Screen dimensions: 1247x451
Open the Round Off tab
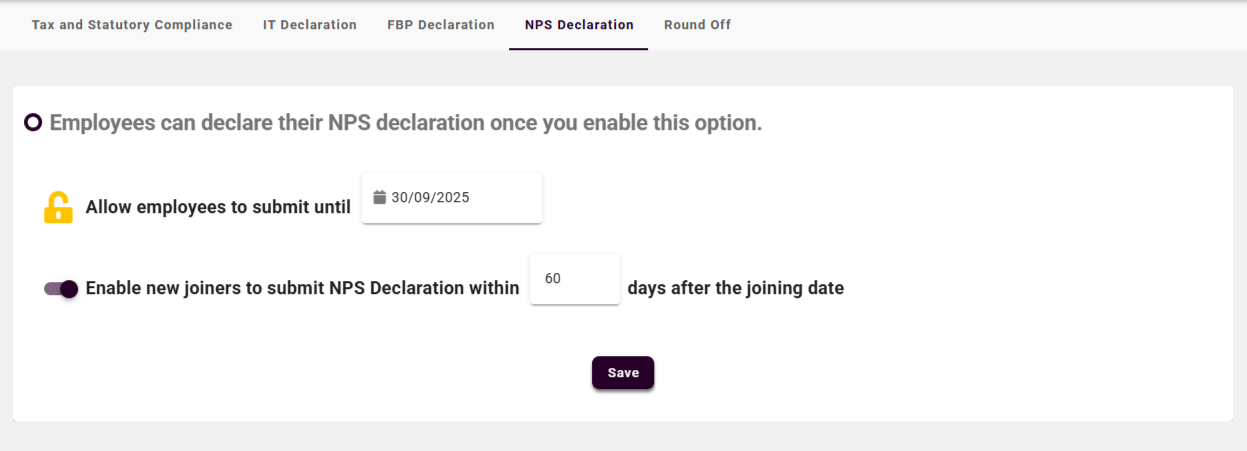coord(697,25)
